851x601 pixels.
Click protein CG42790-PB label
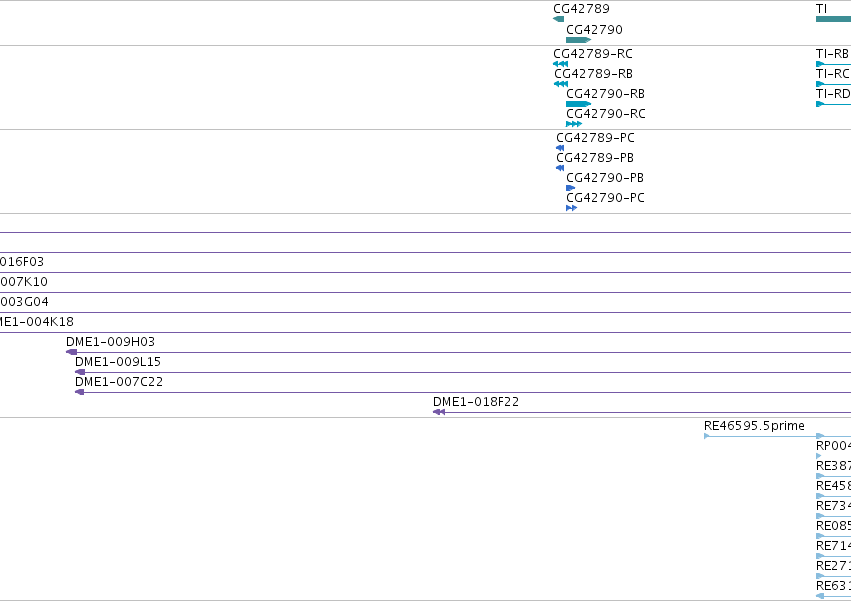click(x=605, y=178)
